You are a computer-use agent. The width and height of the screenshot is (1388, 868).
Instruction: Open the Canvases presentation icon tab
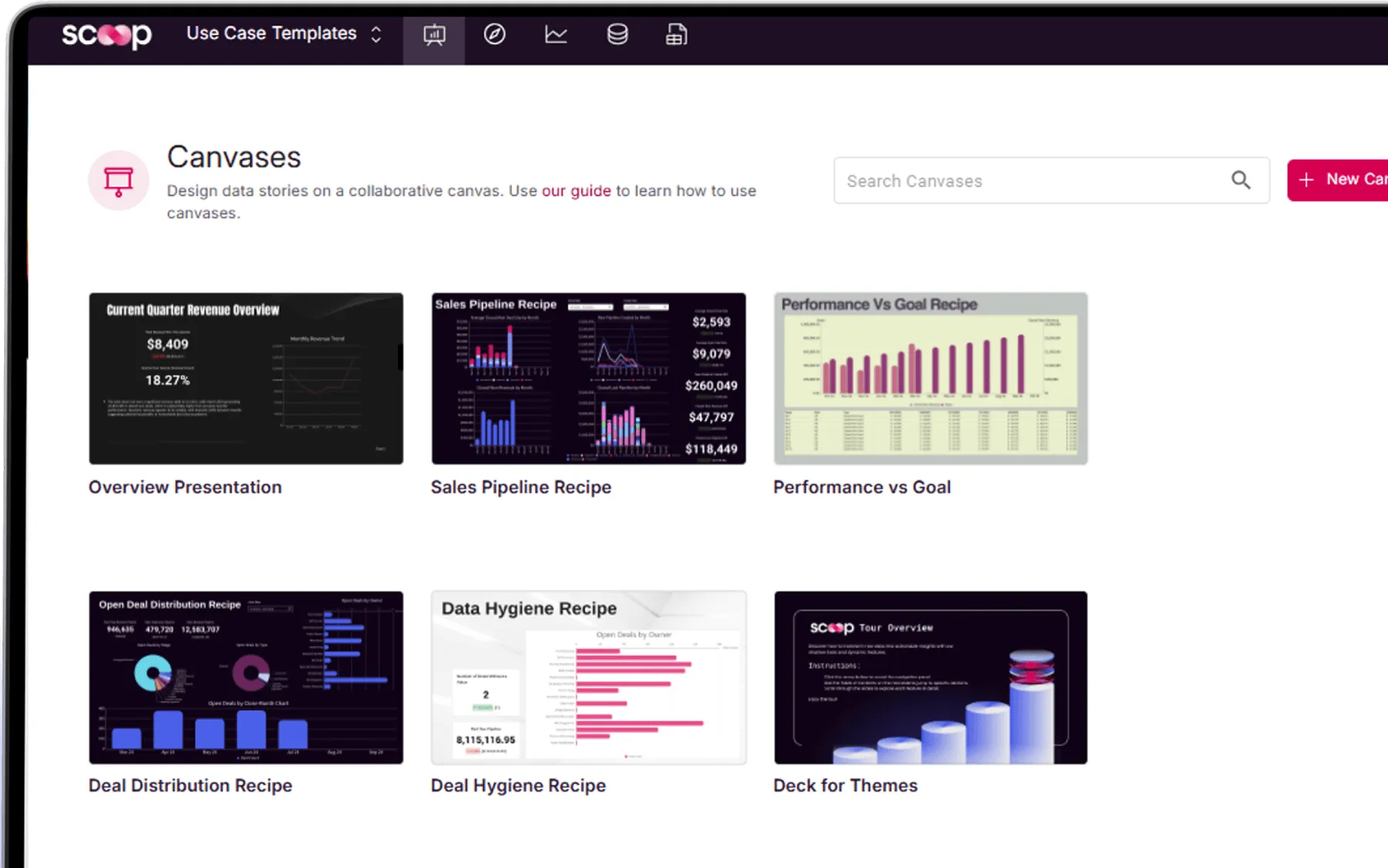(x=434, y=35)
